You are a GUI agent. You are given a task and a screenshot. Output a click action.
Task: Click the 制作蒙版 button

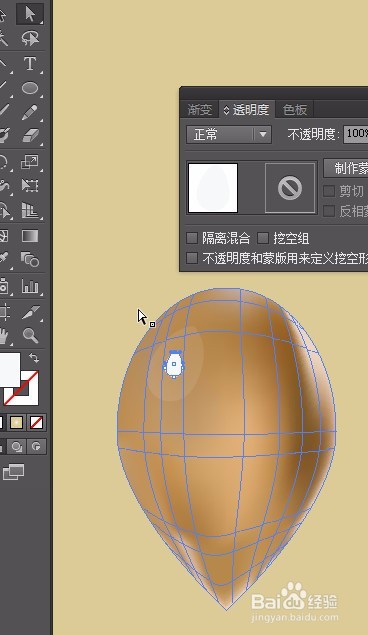346,168
